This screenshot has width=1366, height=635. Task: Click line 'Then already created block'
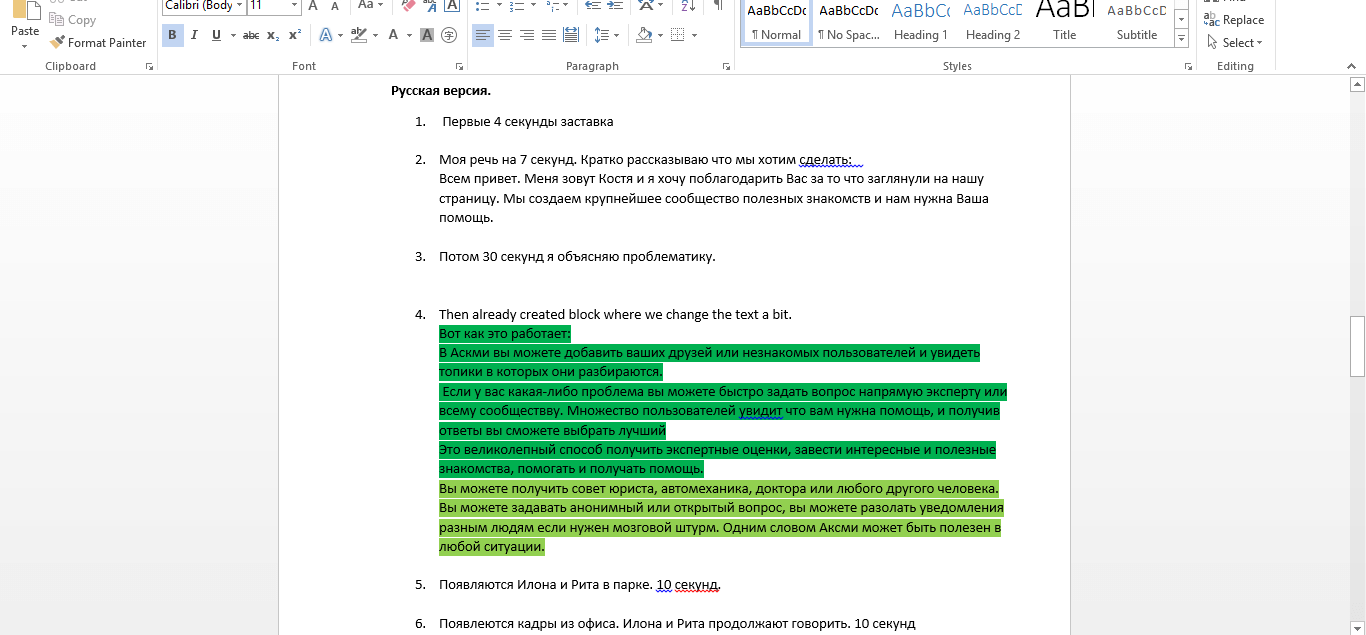(x=615, y=314)
